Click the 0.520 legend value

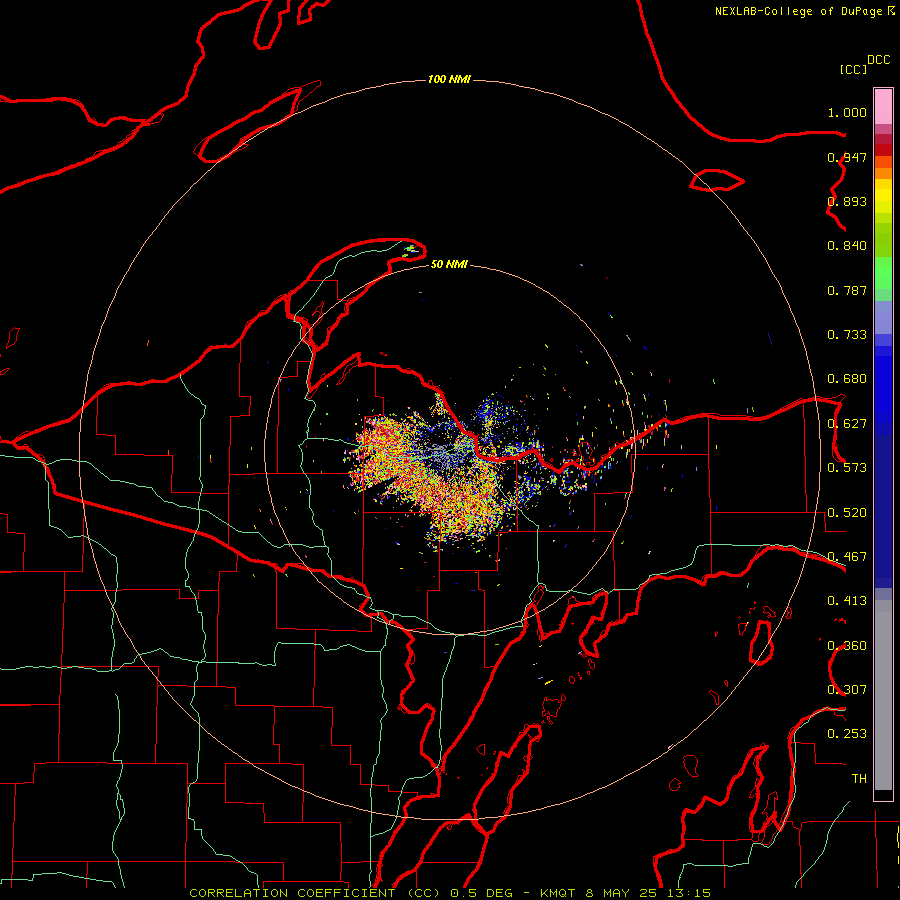847,513
